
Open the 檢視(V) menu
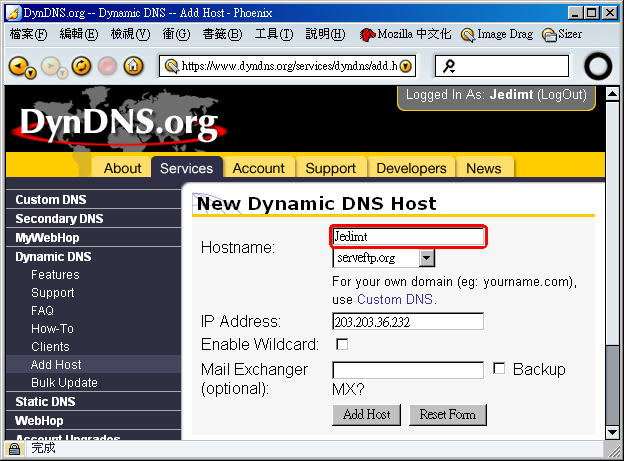coord(131,34)
